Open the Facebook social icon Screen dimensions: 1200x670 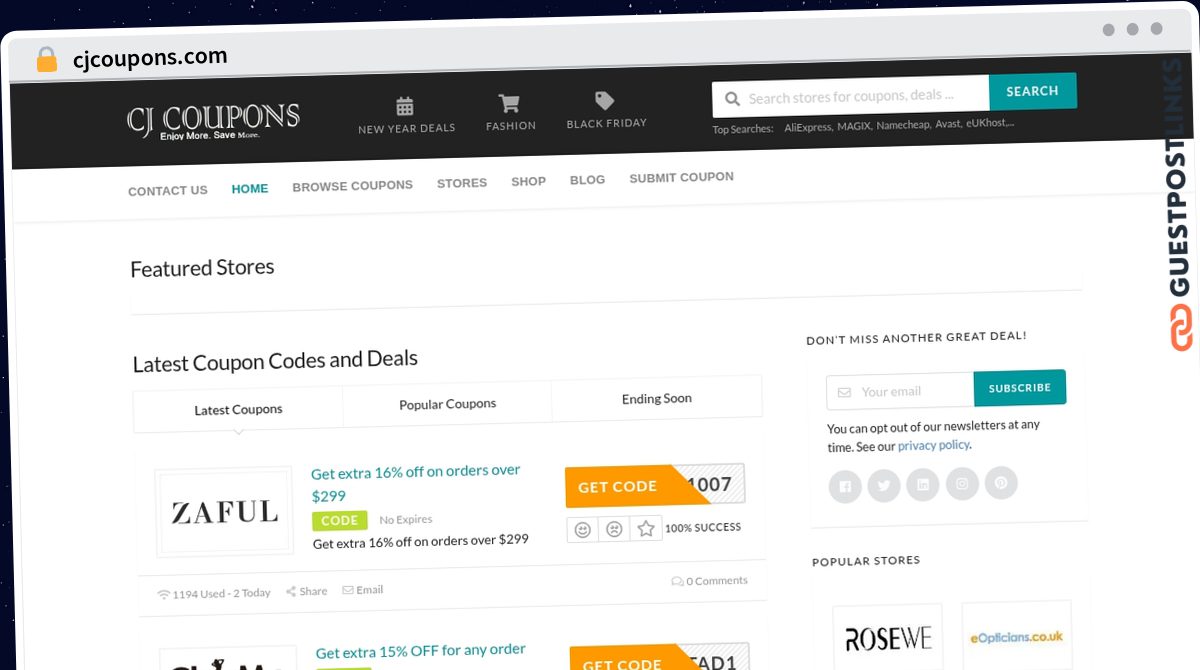845,487
